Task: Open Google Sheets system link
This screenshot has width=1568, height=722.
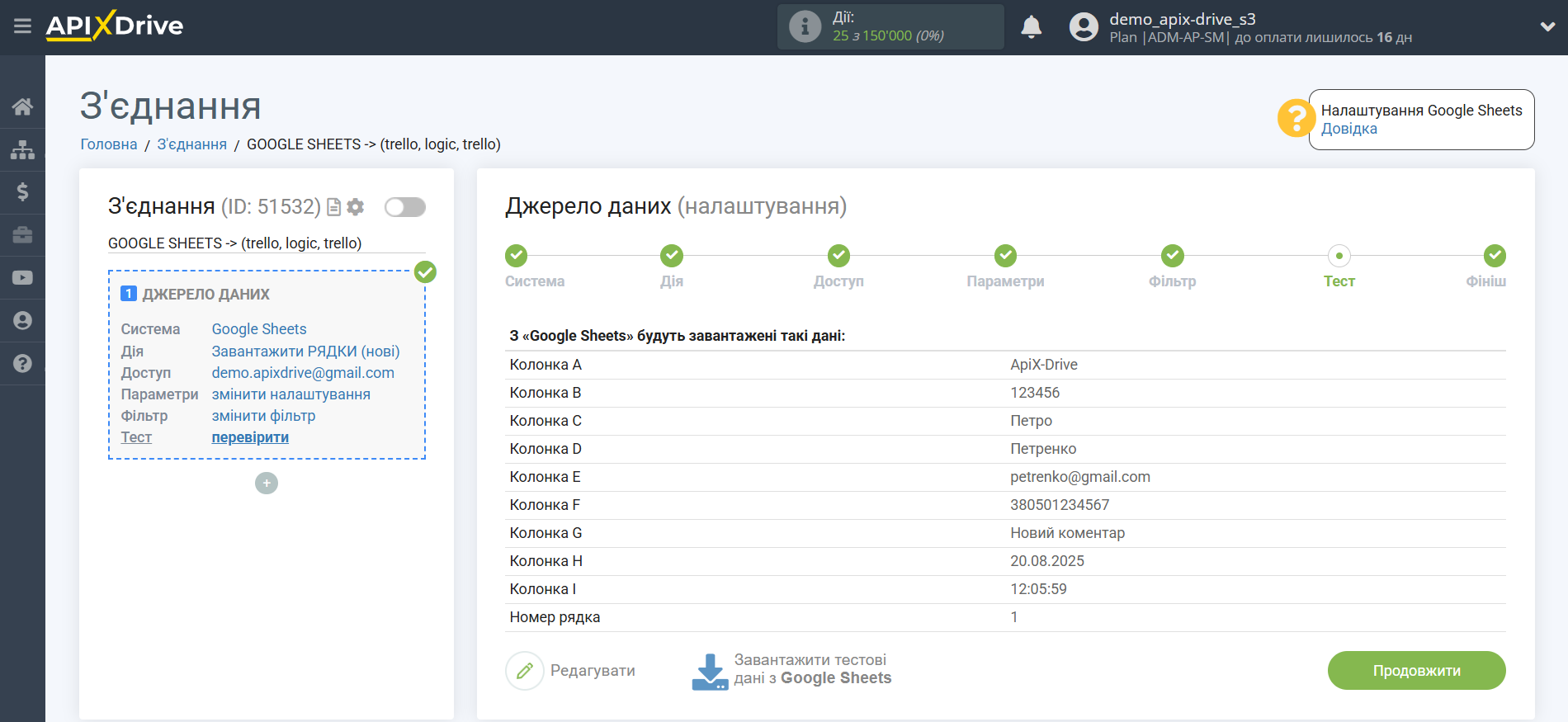Action: [x=259, y=329]
